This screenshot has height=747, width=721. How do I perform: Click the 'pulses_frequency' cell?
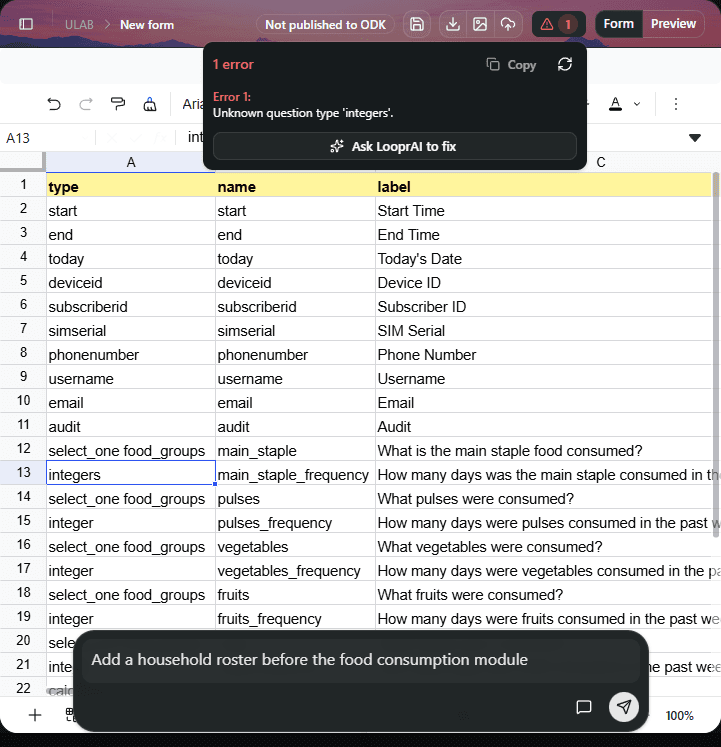[295, 521]
